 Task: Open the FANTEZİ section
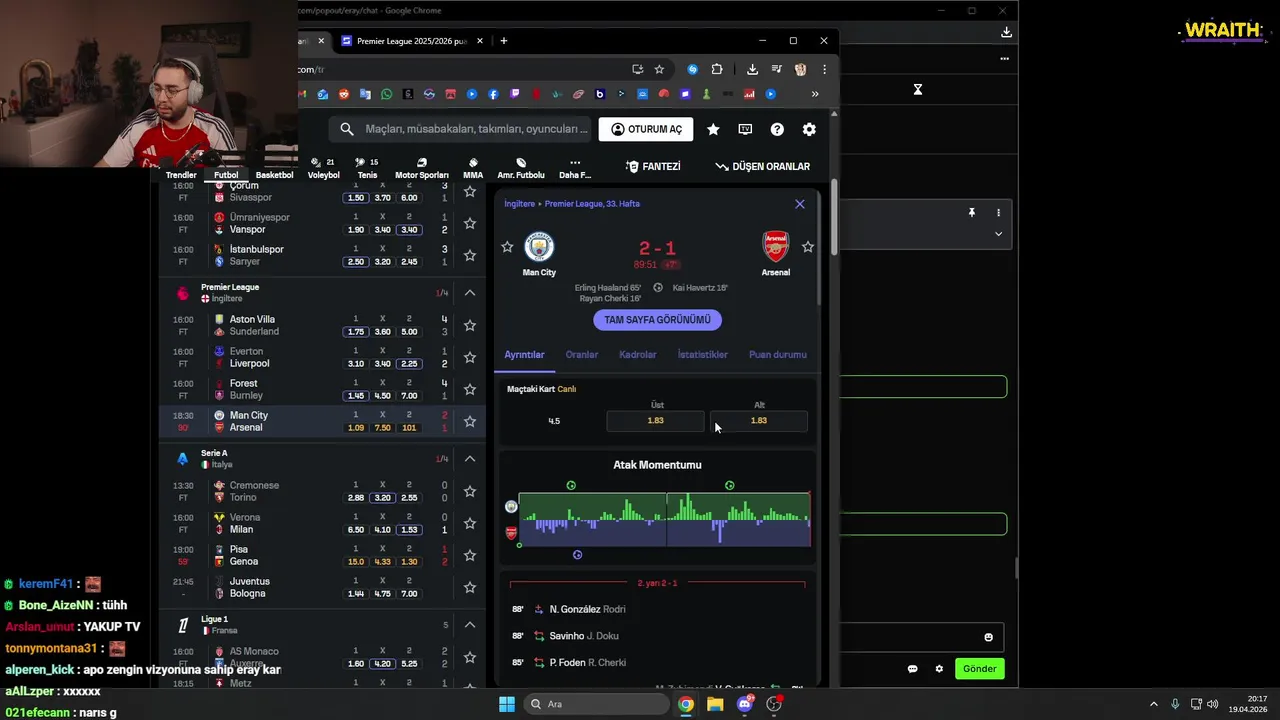[653, 167]
